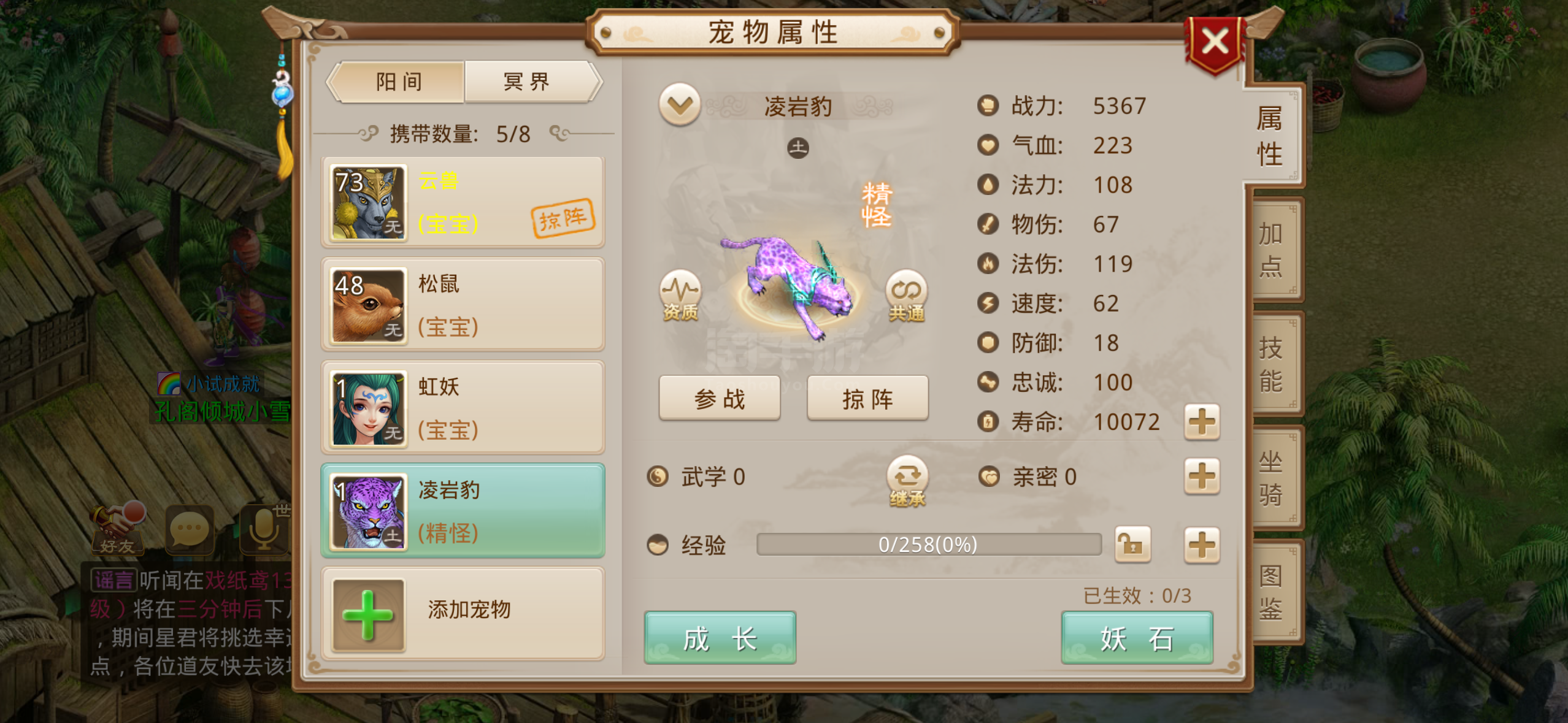This screenshot has width=1568, height=723.
Task: Click the 参战 button
Action: point(720,399)
